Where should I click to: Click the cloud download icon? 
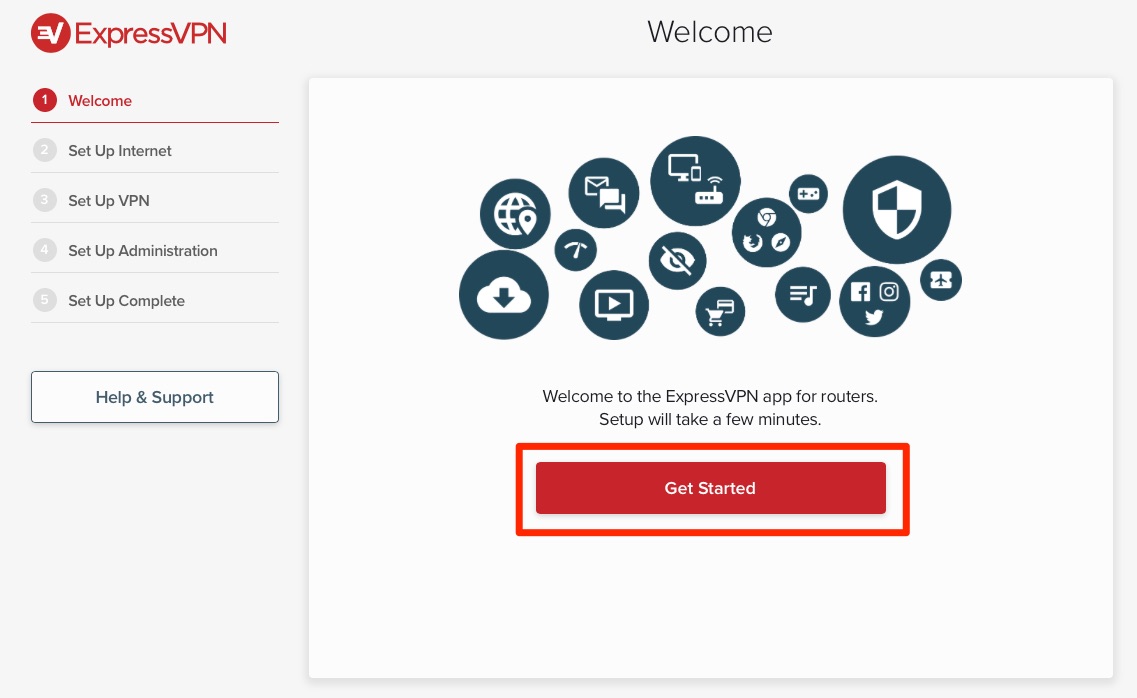point(504,294)
